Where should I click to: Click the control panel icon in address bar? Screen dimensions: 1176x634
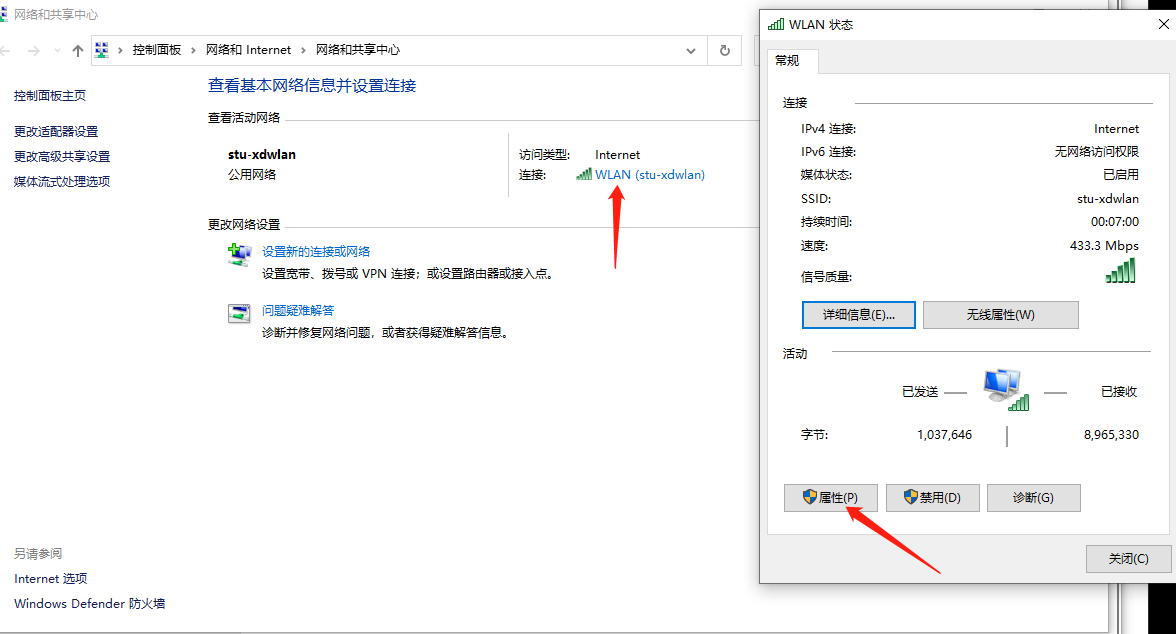tap(102, 50)
